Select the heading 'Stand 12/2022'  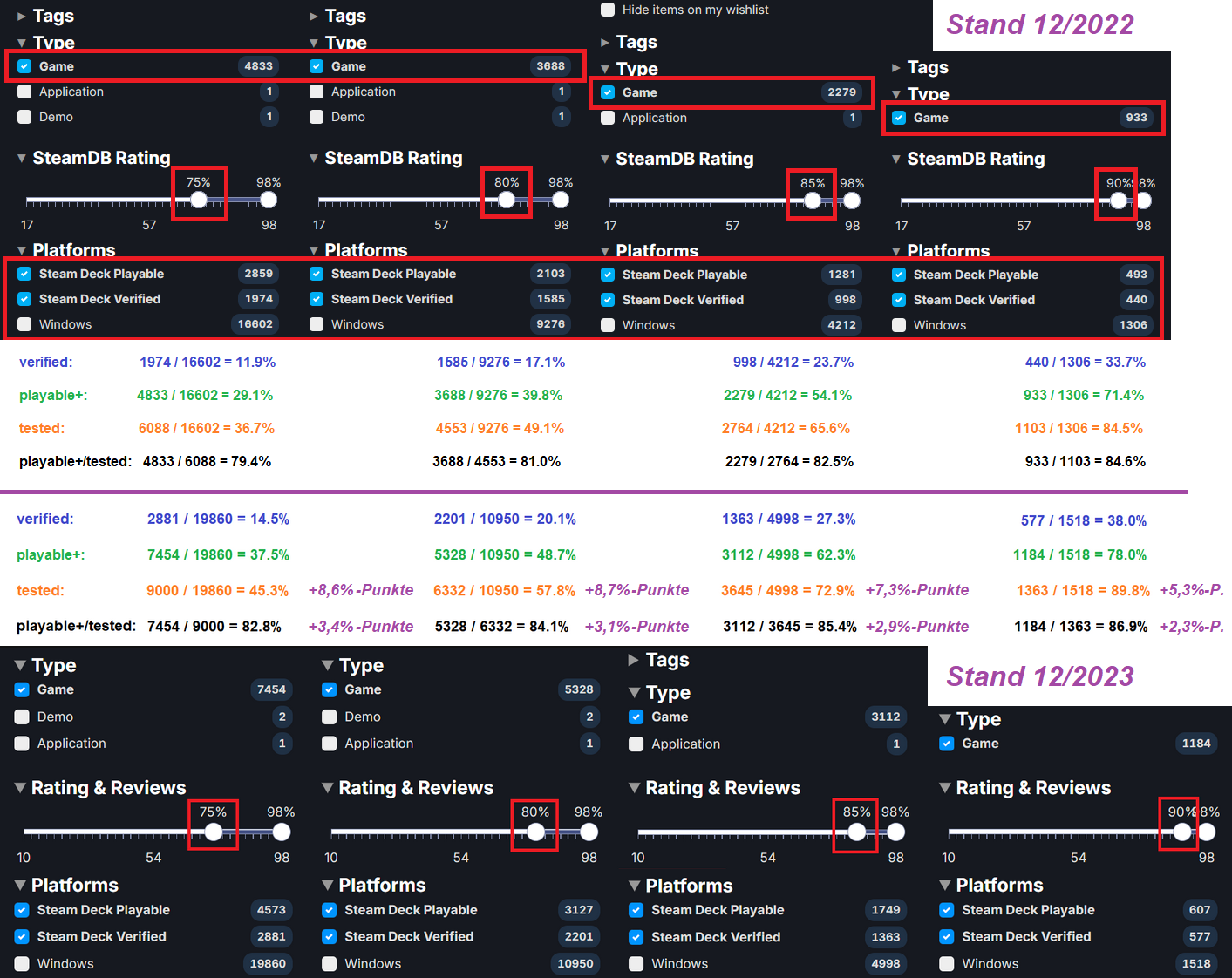click(x=1040, y=24)
